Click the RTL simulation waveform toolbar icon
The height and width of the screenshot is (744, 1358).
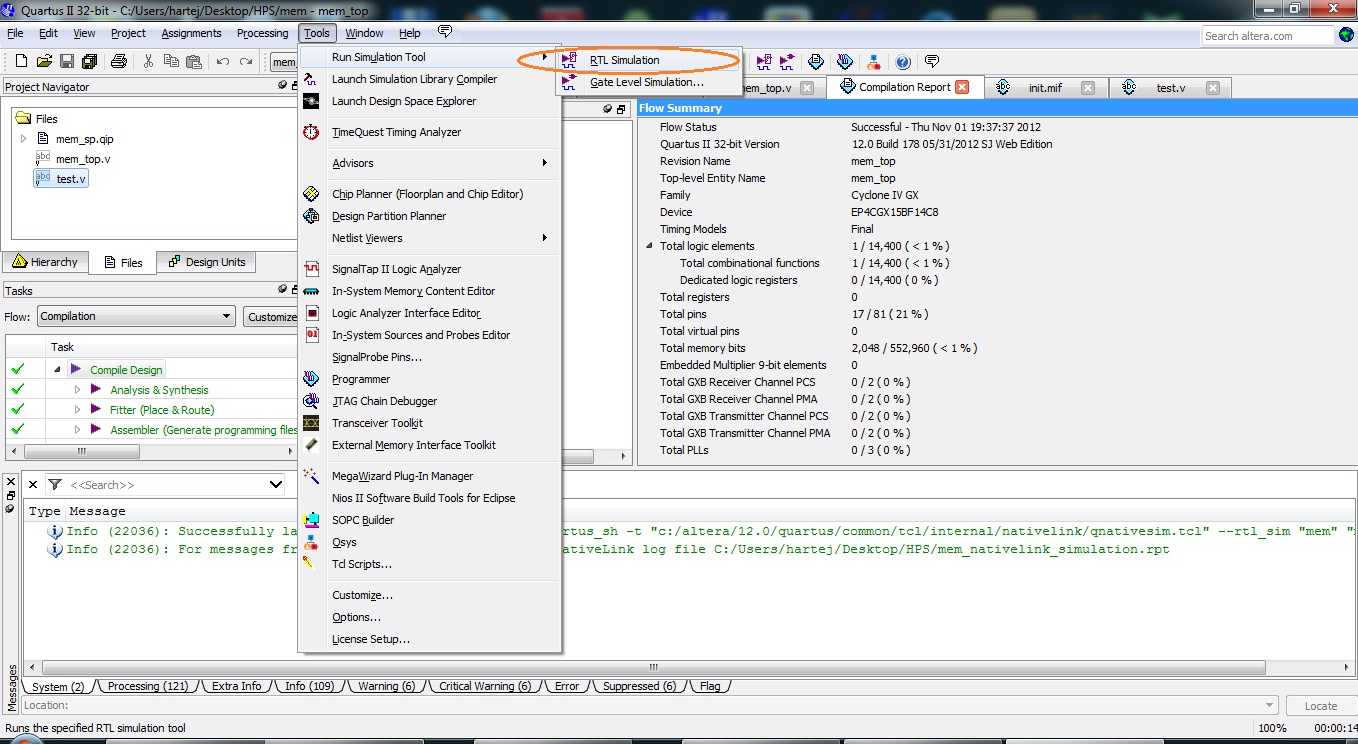(x=765, y=62)
